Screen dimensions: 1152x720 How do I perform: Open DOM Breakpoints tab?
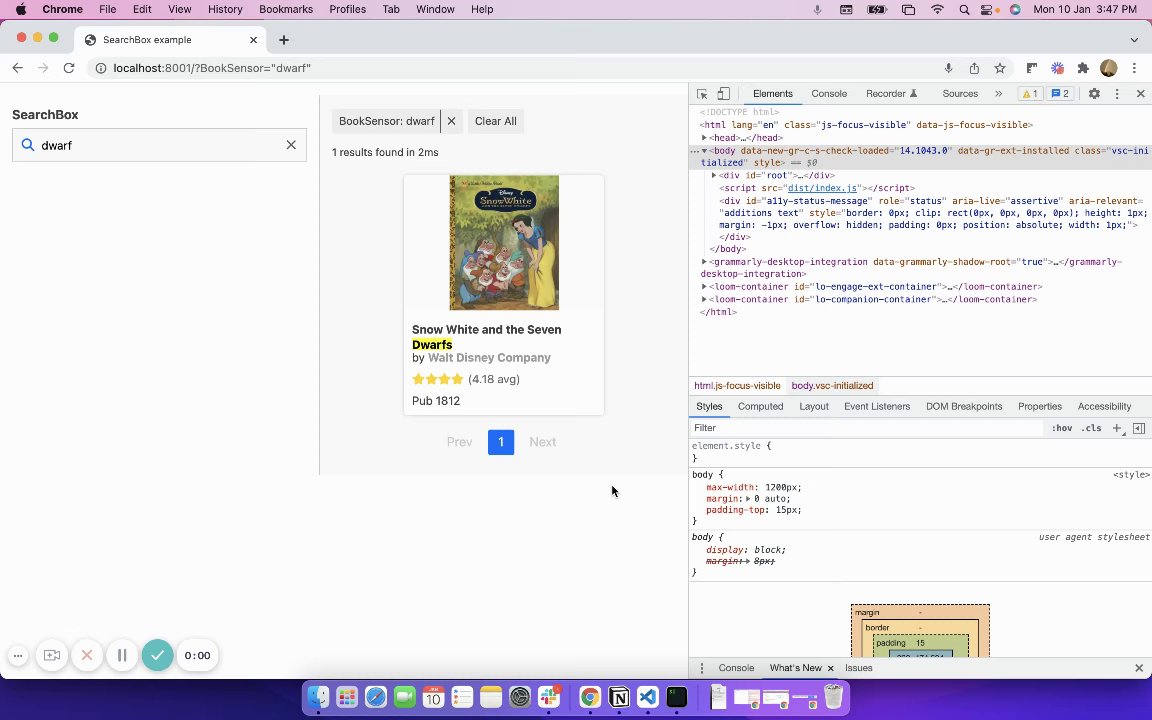964,406
